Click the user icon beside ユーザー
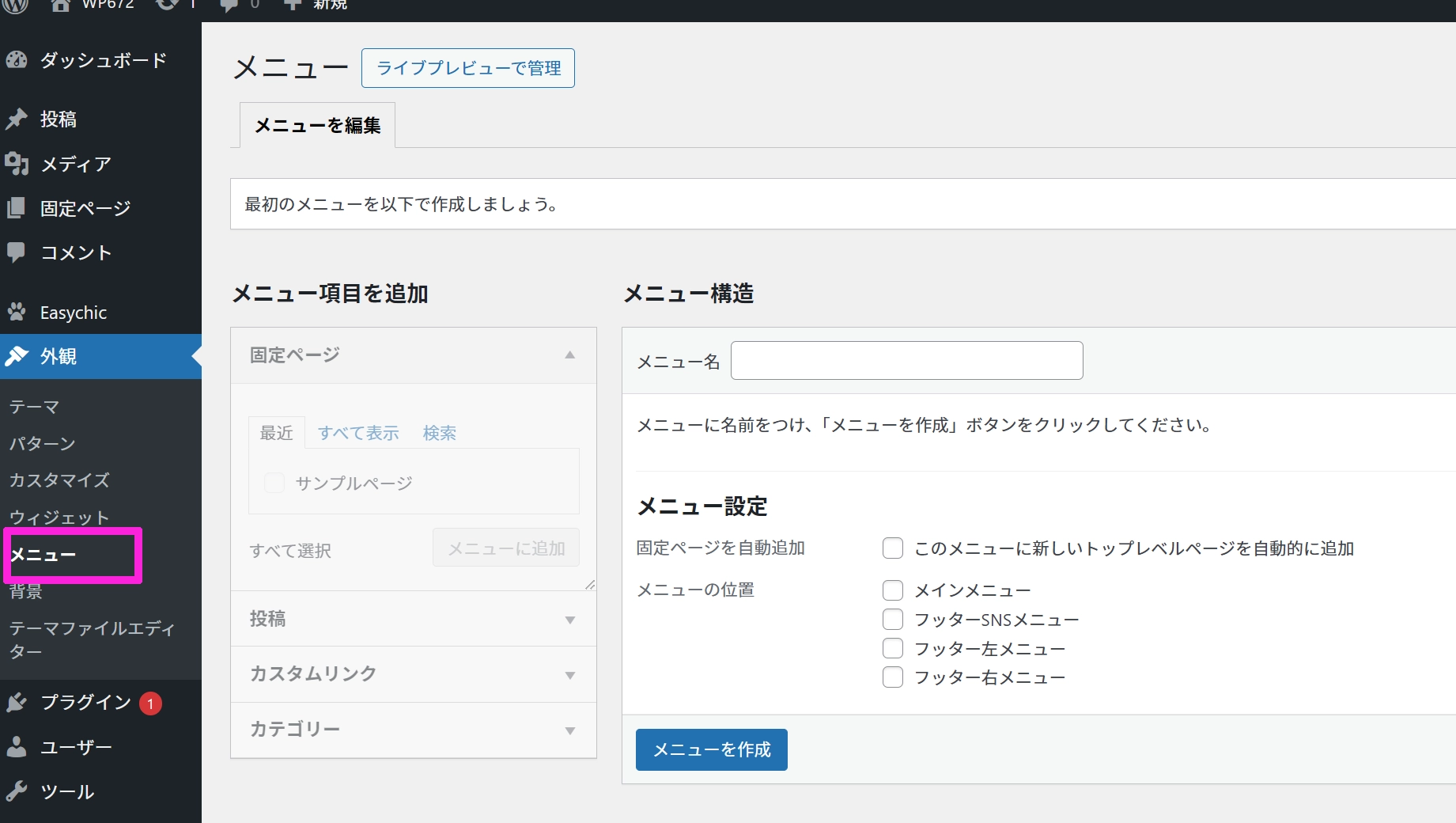The image size is (1456, 823). click(17, 747)
